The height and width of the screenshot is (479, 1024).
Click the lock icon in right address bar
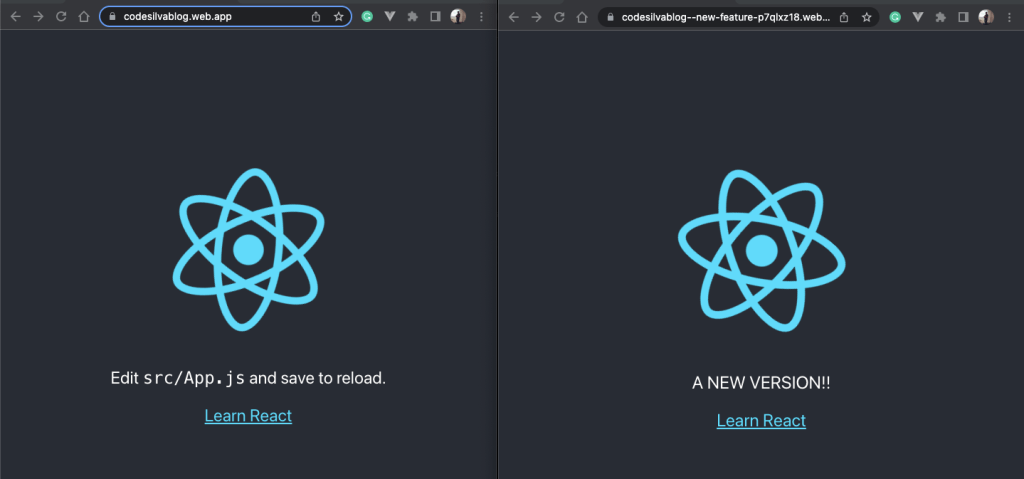click(611, 18)
